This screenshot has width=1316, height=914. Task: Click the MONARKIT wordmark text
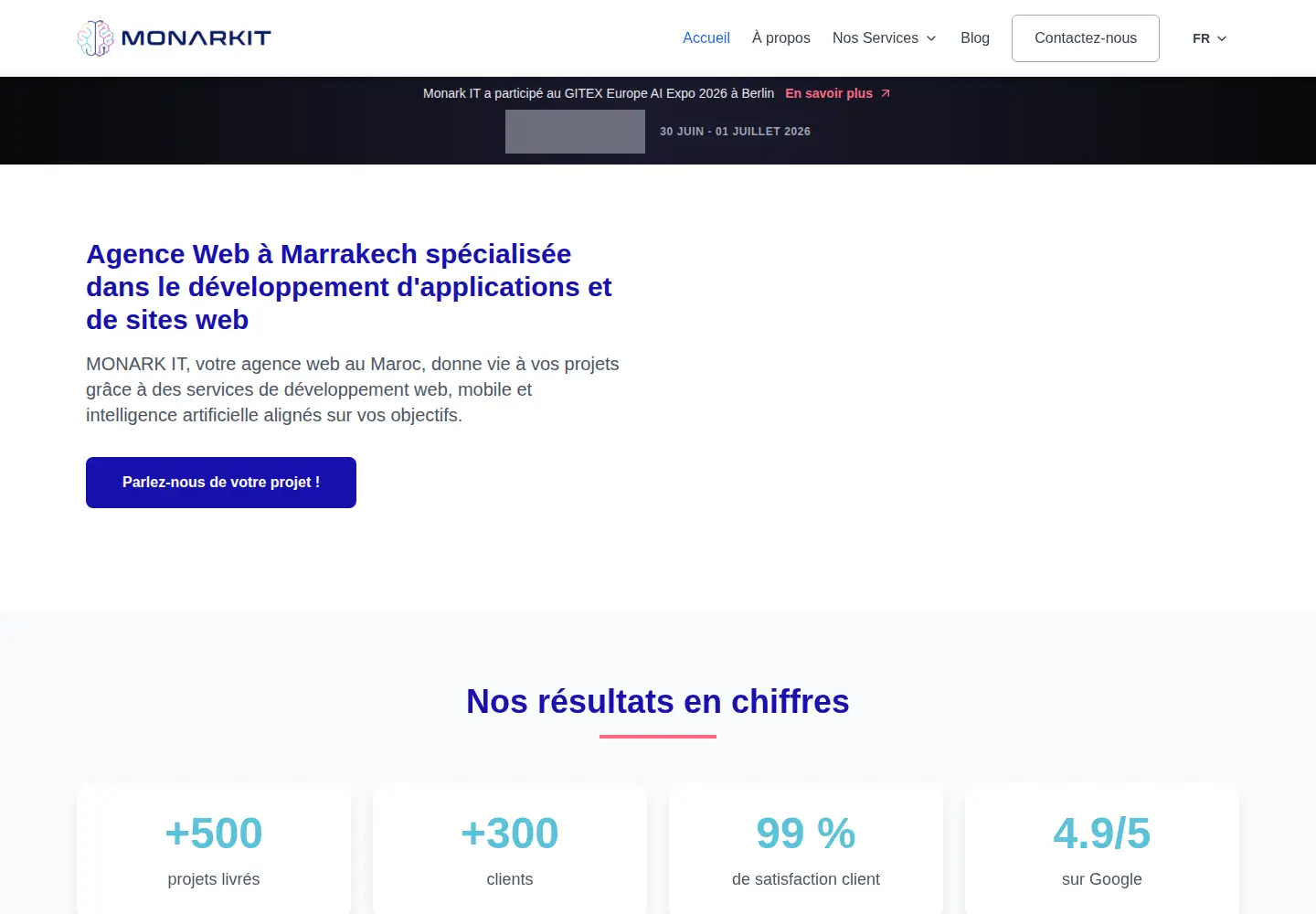point(196,38)
